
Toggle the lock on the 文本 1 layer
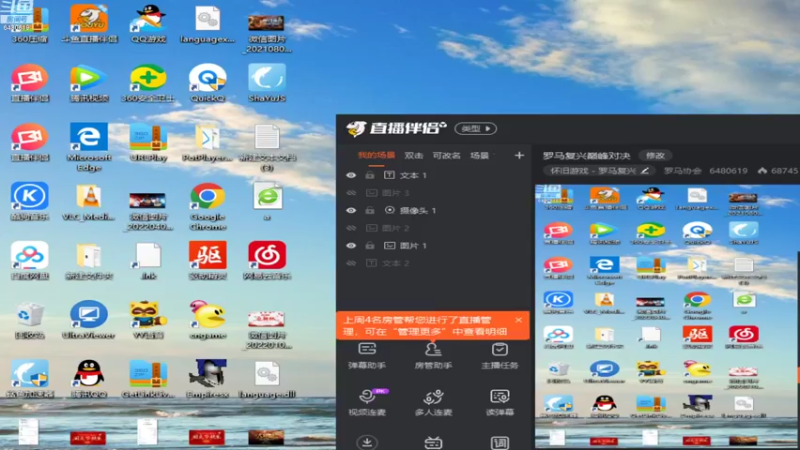[370, 175]
